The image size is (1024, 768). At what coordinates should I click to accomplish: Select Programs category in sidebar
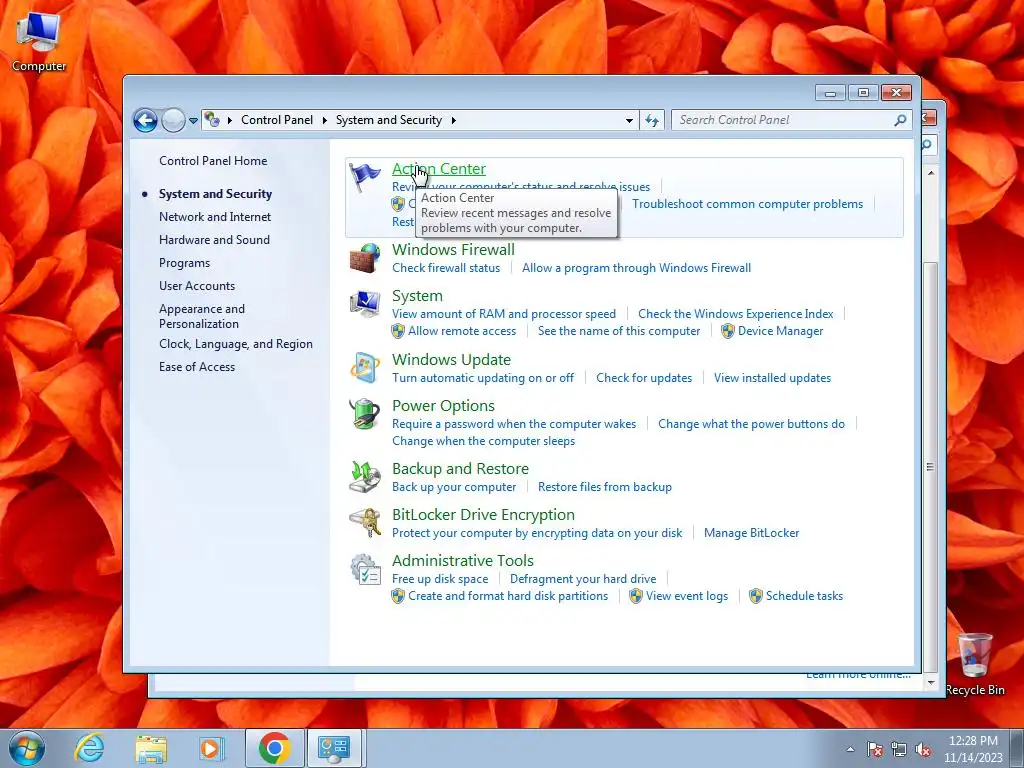point(184,263)
